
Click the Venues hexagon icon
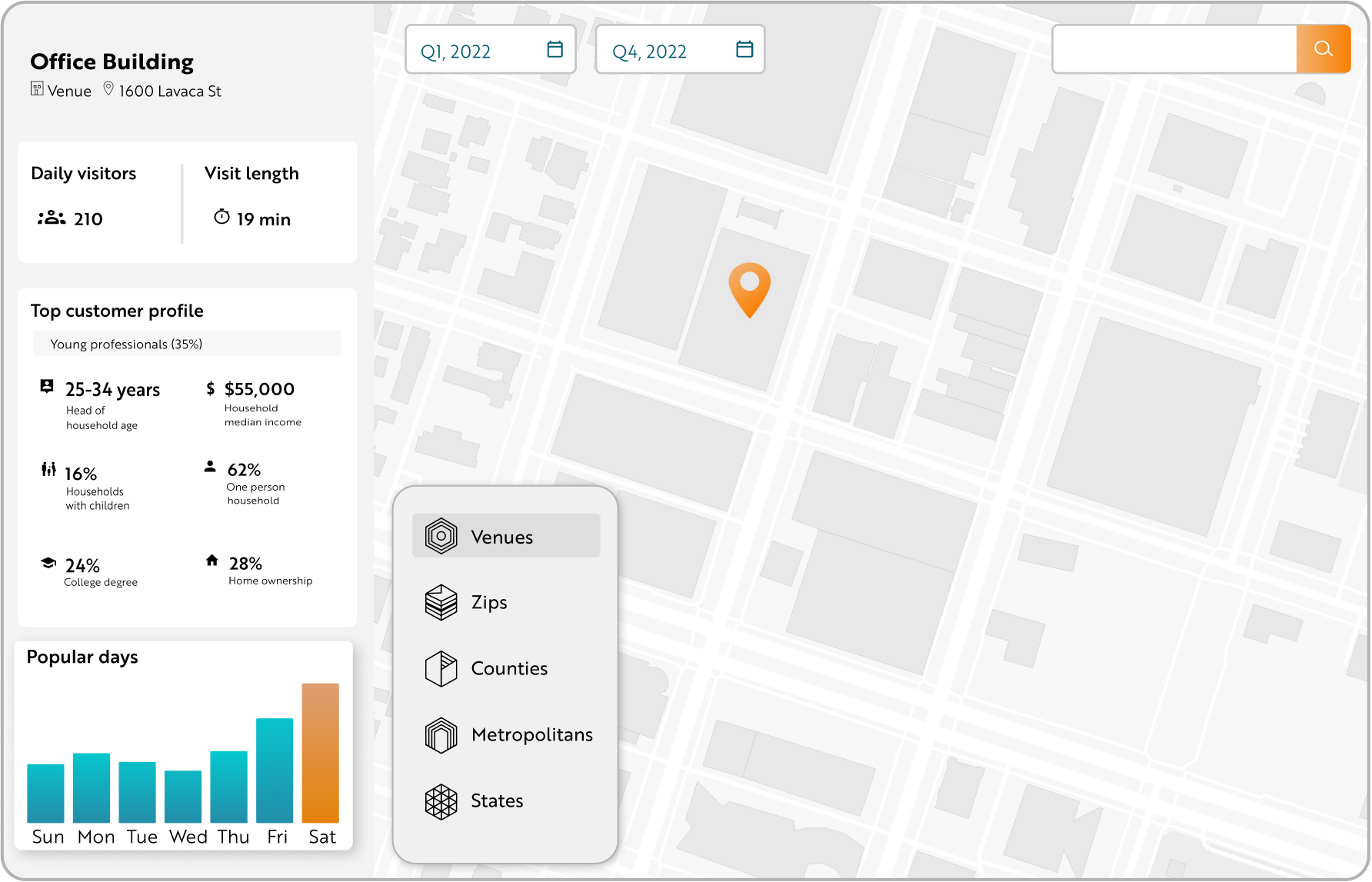tap(441, 535)
